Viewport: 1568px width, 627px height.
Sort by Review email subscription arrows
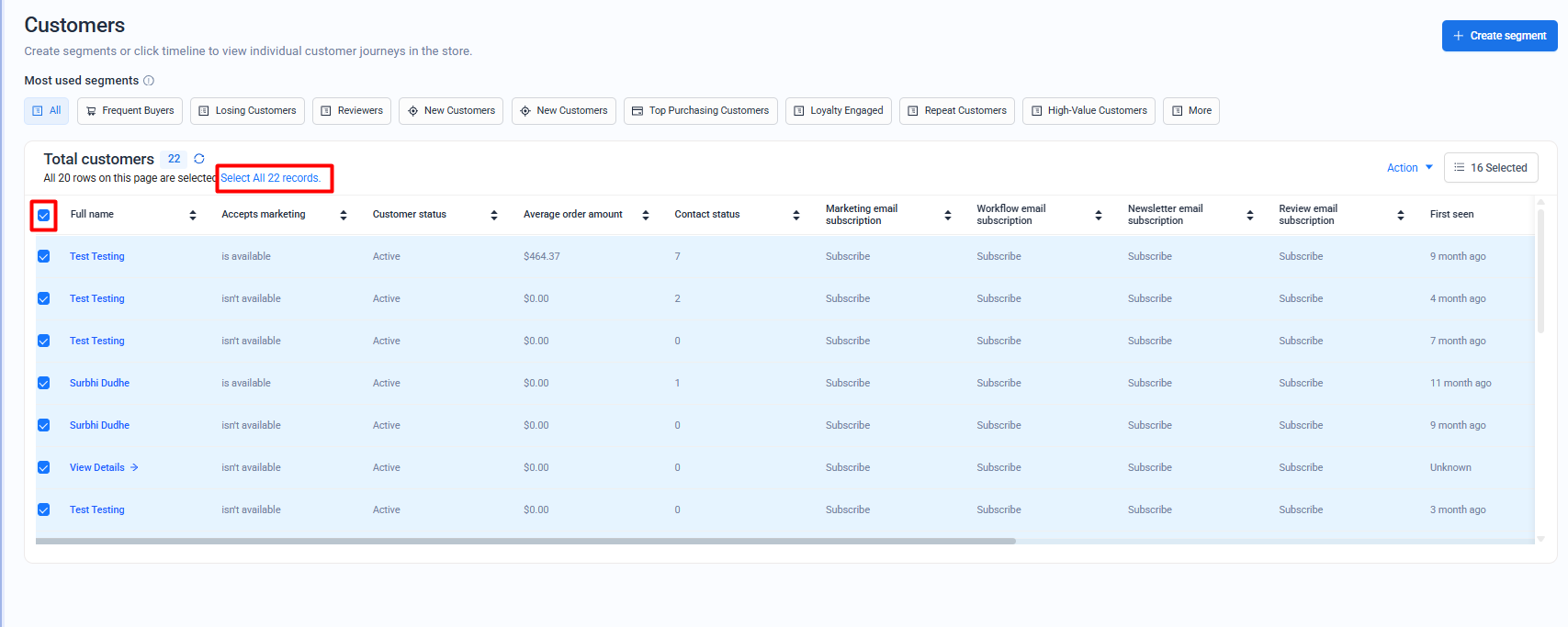(x=1401, y=215)
